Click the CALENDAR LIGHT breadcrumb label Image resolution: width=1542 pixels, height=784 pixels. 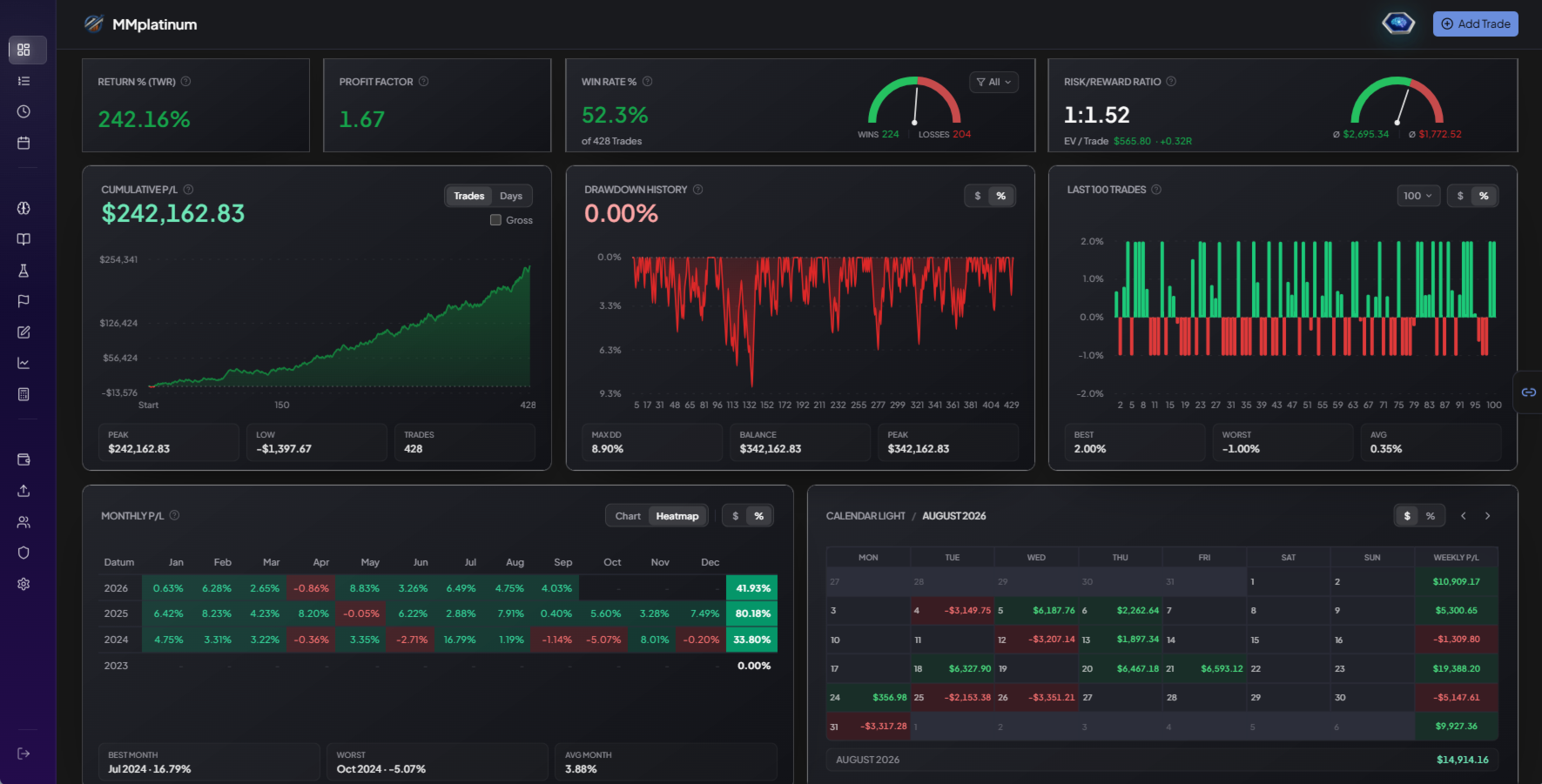click(x=865, y=516)
